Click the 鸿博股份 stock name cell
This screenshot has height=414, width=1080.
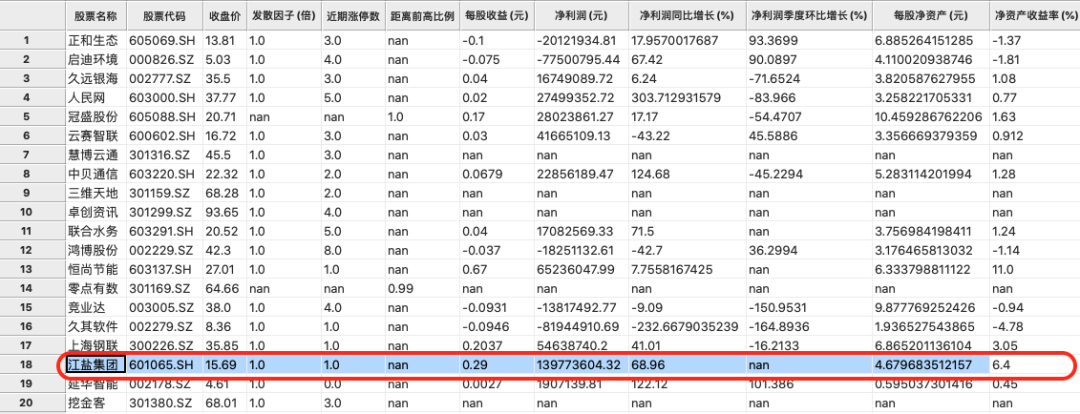point(96,249)
